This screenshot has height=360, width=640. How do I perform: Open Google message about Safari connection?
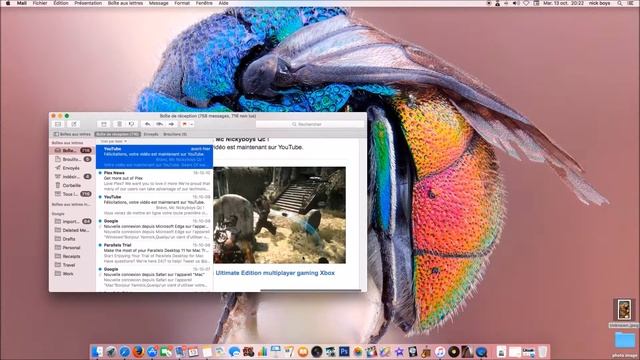[154, 278]
